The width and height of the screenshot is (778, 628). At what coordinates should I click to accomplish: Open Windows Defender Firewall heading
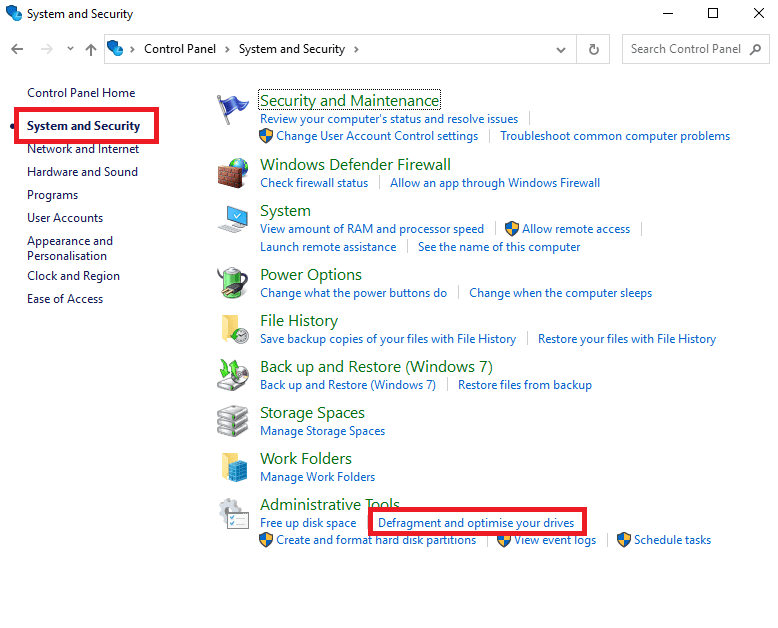click(355, 164)
